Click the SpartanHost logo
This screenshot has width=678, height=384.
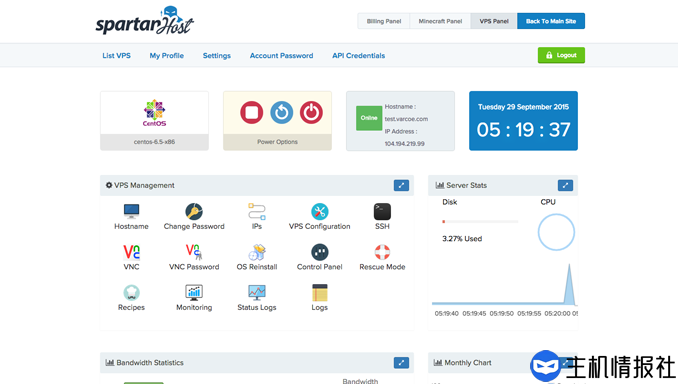(x=144, y=20)
